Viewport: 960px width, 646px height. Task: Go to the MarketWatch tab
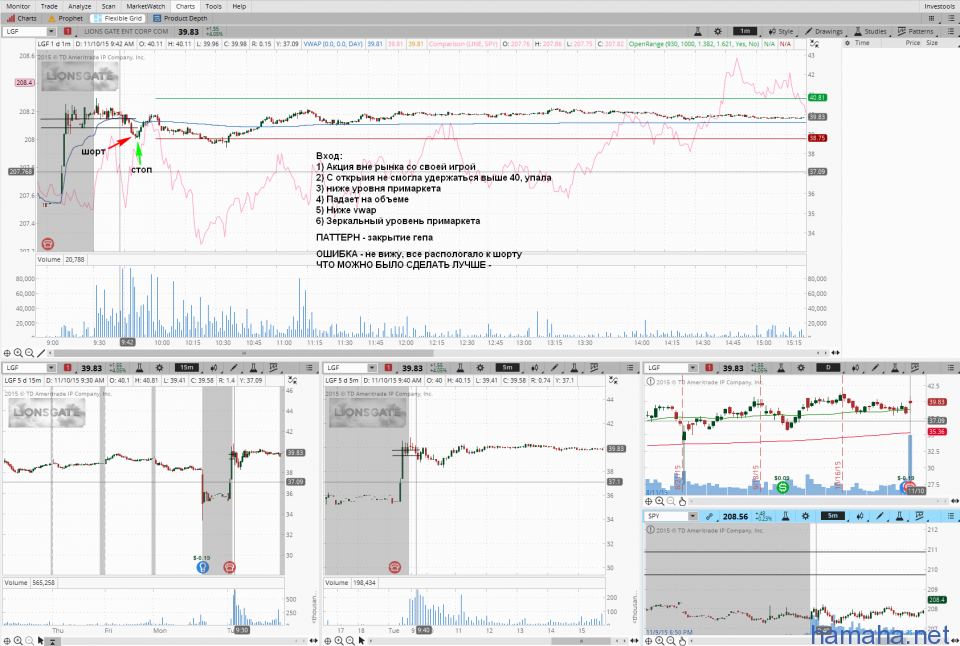146,6
